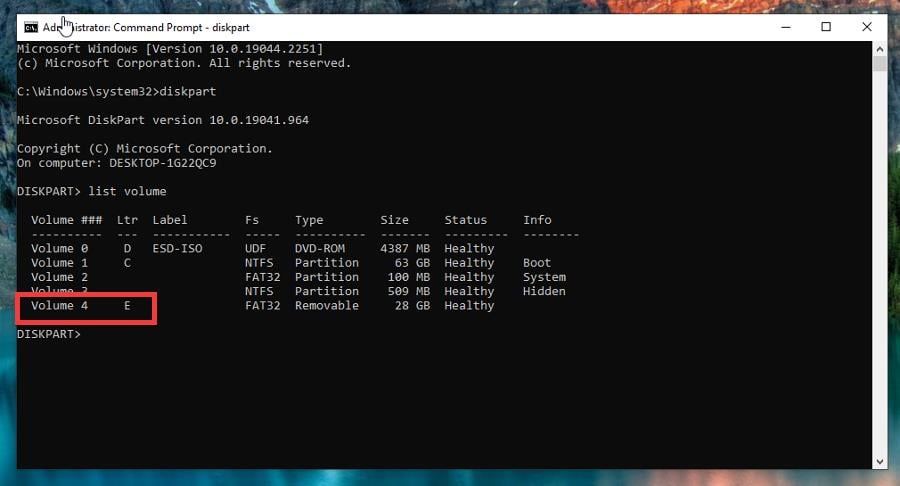Click 'FAT32' value in Volume 2 row

pos(263,277)
